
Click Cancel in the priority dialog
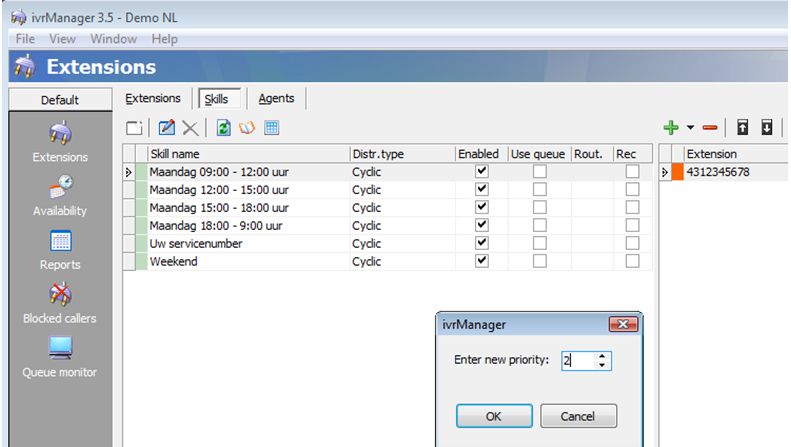pyautogui.click(x=578, y=416)
